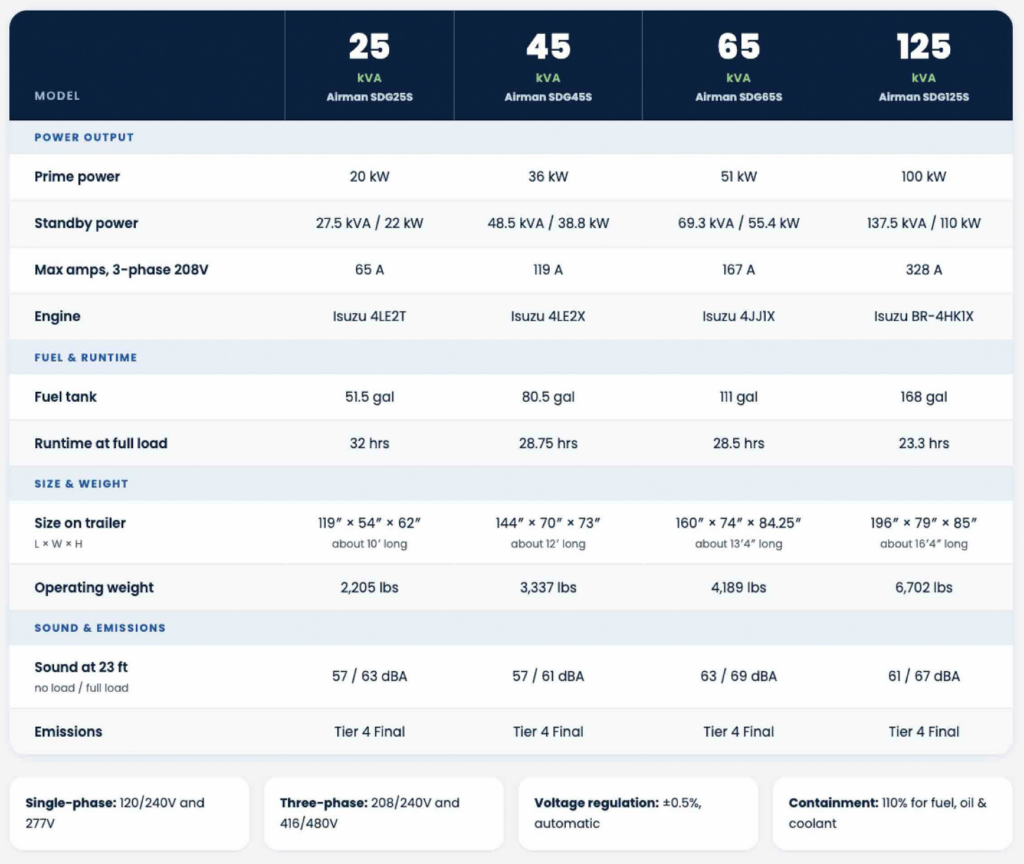Click the SOUND & EMISSIONS section heading
Image resolution: width=1024 pixels, height=864 pixels.
100,628
